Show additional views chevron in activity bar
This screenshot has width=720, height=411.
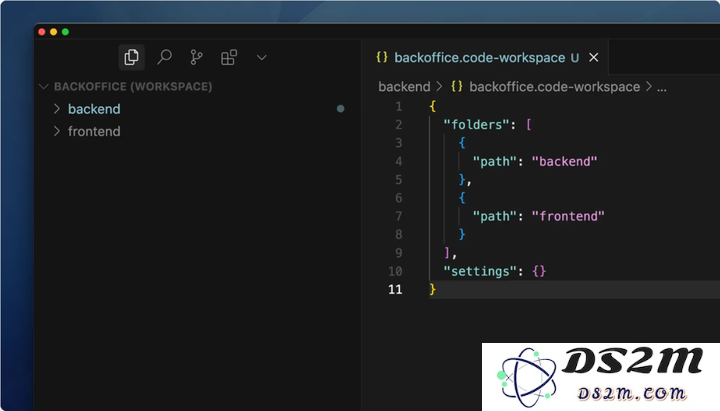pyautogui.click(x=262, y=58)
